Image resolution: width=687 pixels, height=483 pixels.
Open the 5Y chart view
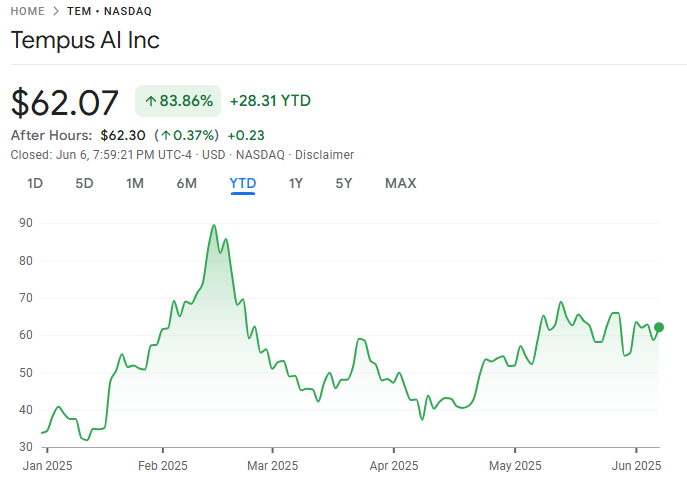pyautogui.click(x=344, y=183)
